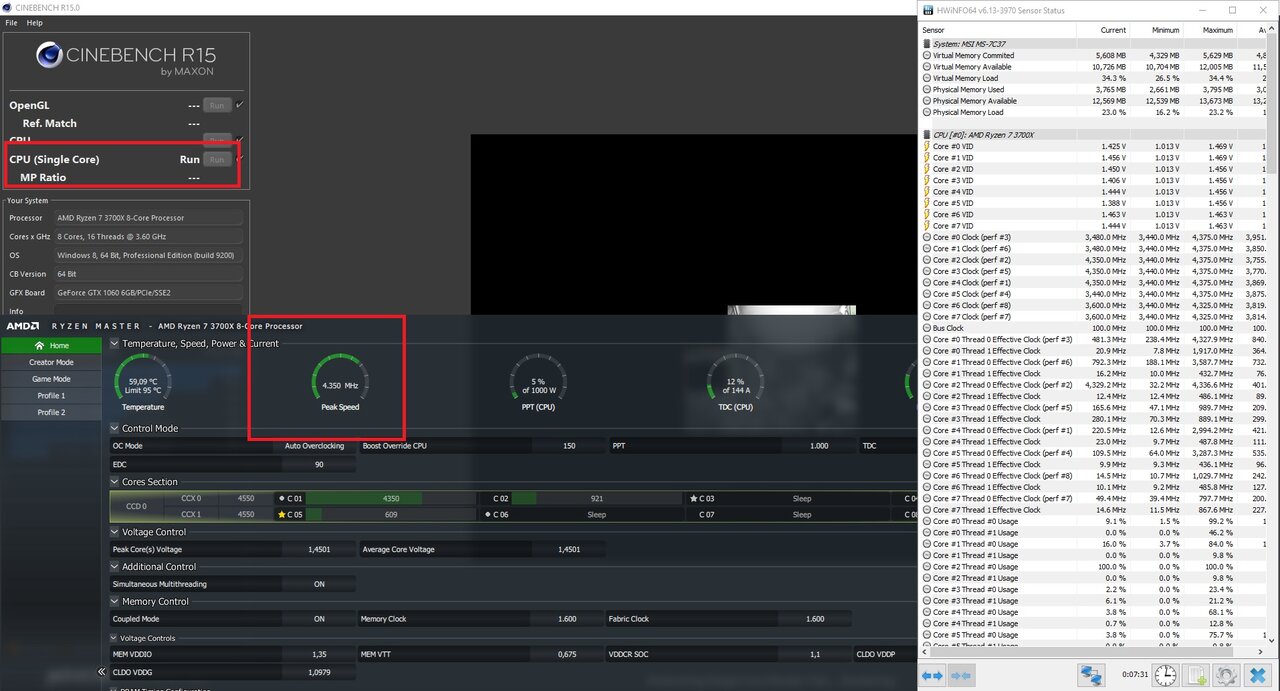The height and width of the screenshot is (691, 1280).
Task: Switch to Creator Mode profile
Action: point(51,362)
